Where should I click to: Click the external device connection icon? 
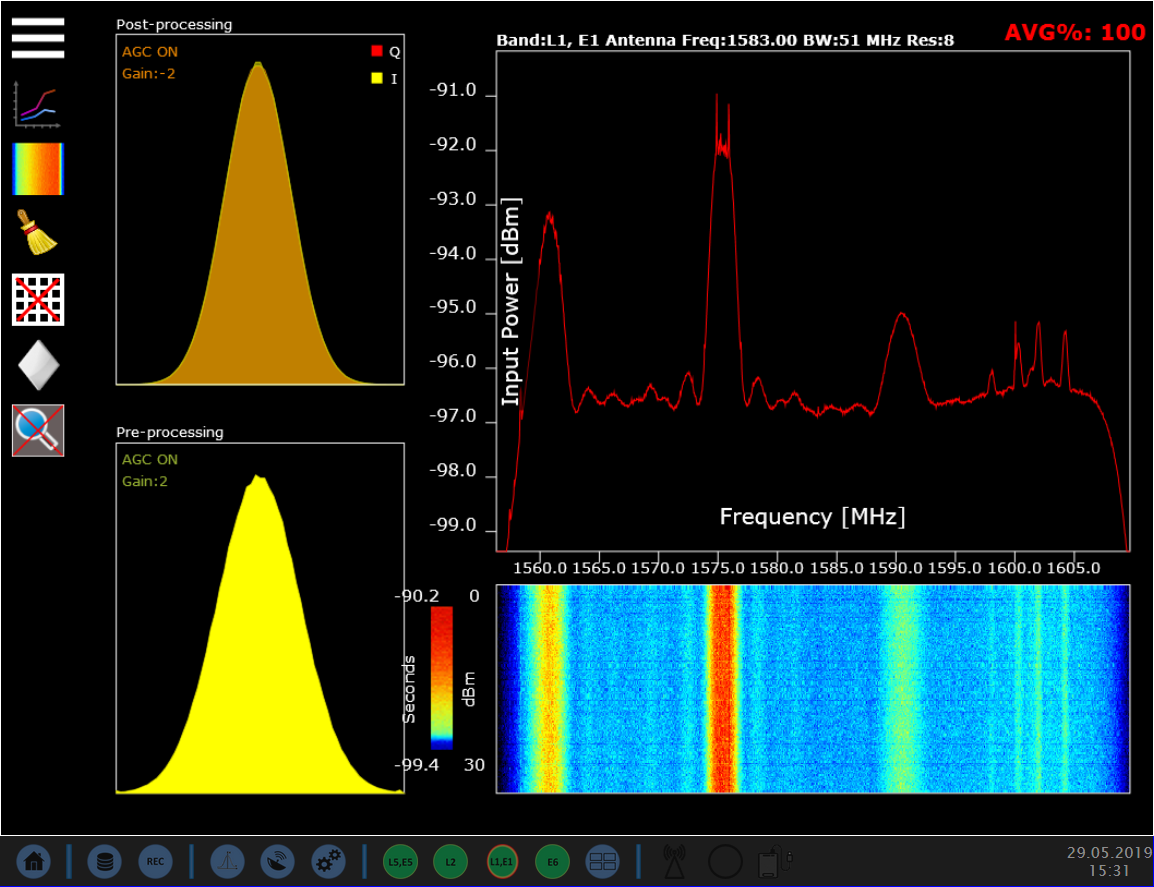(774, 861)
